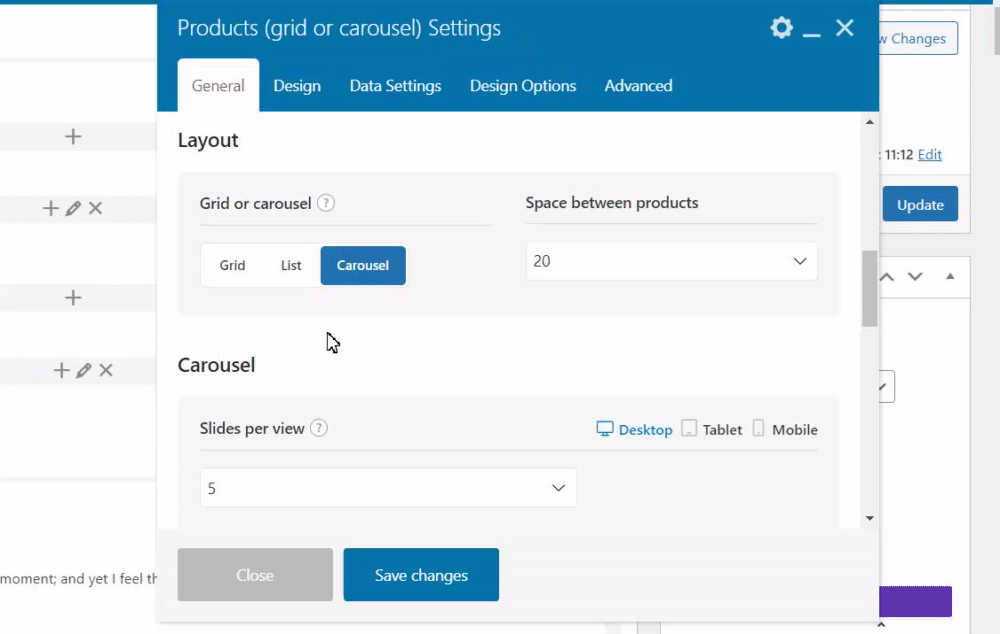
Task: Click the Save changes button
Action: (421, 575)
